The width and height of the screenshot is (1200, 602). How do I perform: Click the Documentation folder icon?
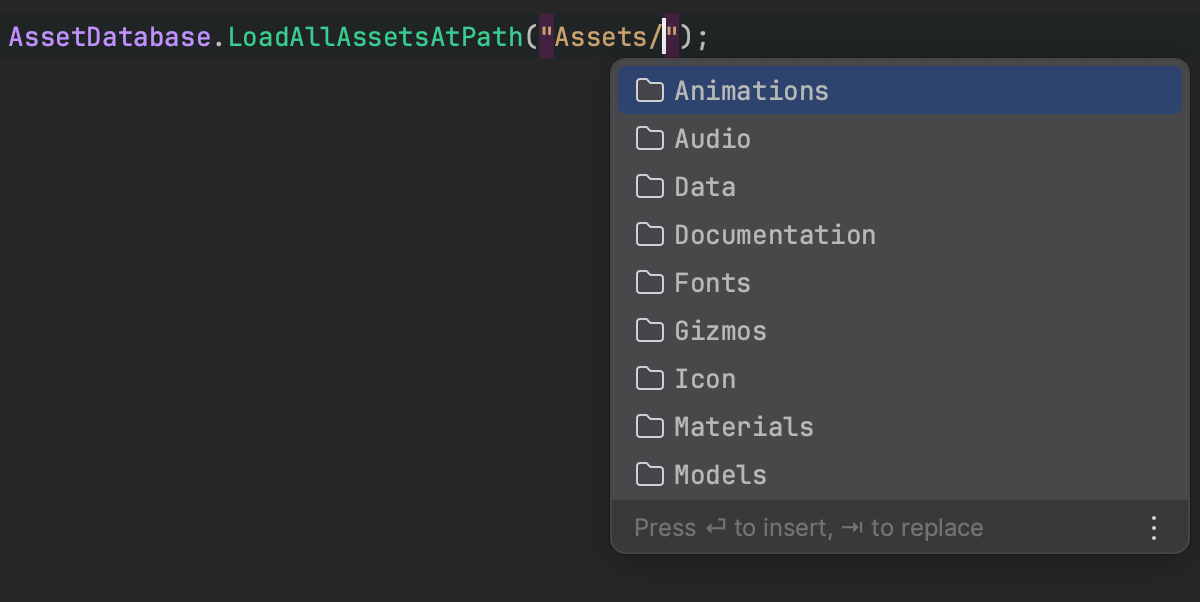tap(650, 235)
